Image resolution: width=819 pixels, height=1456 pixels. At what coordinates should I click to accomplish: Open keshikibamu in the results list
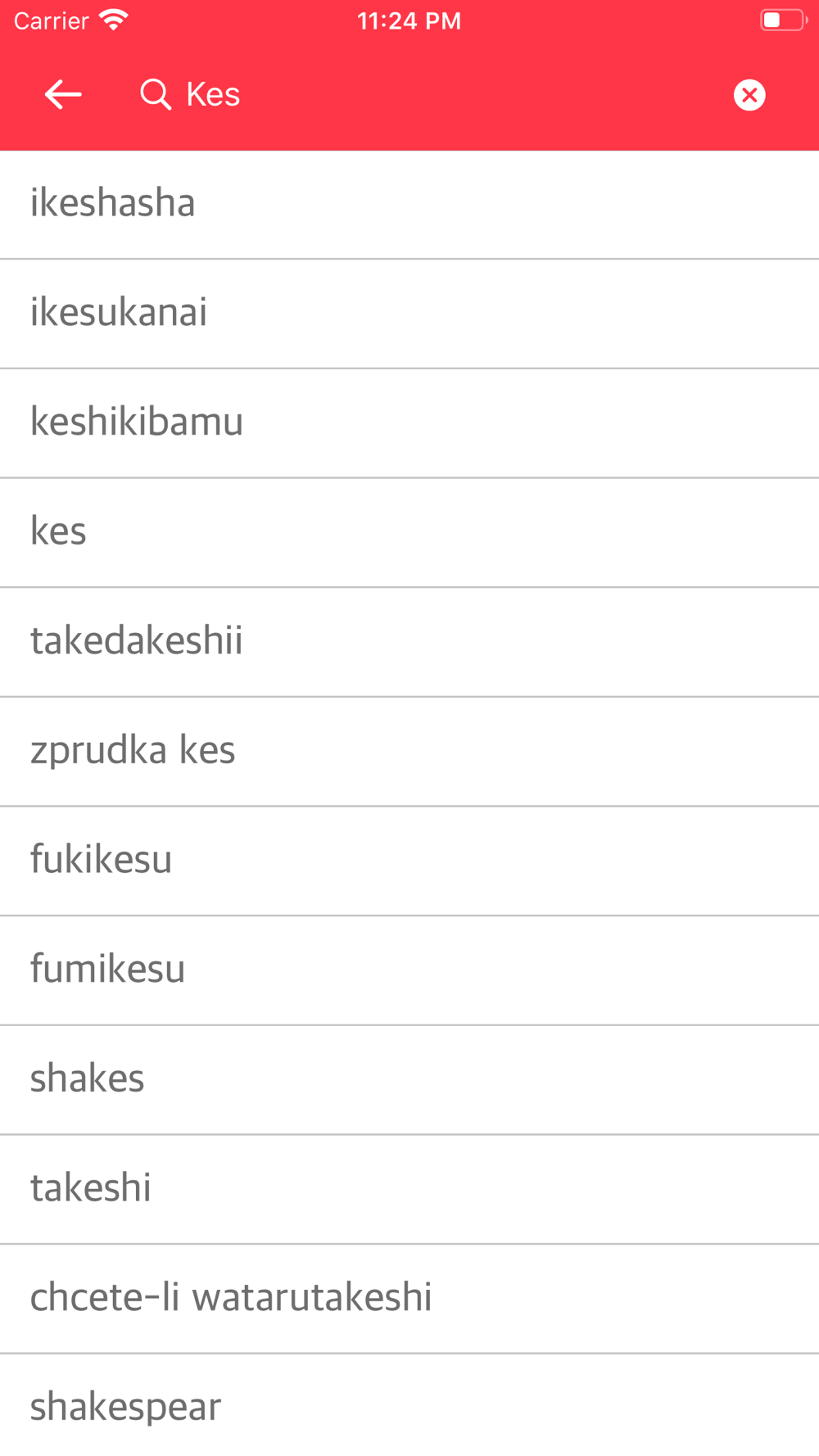[409, 423]
